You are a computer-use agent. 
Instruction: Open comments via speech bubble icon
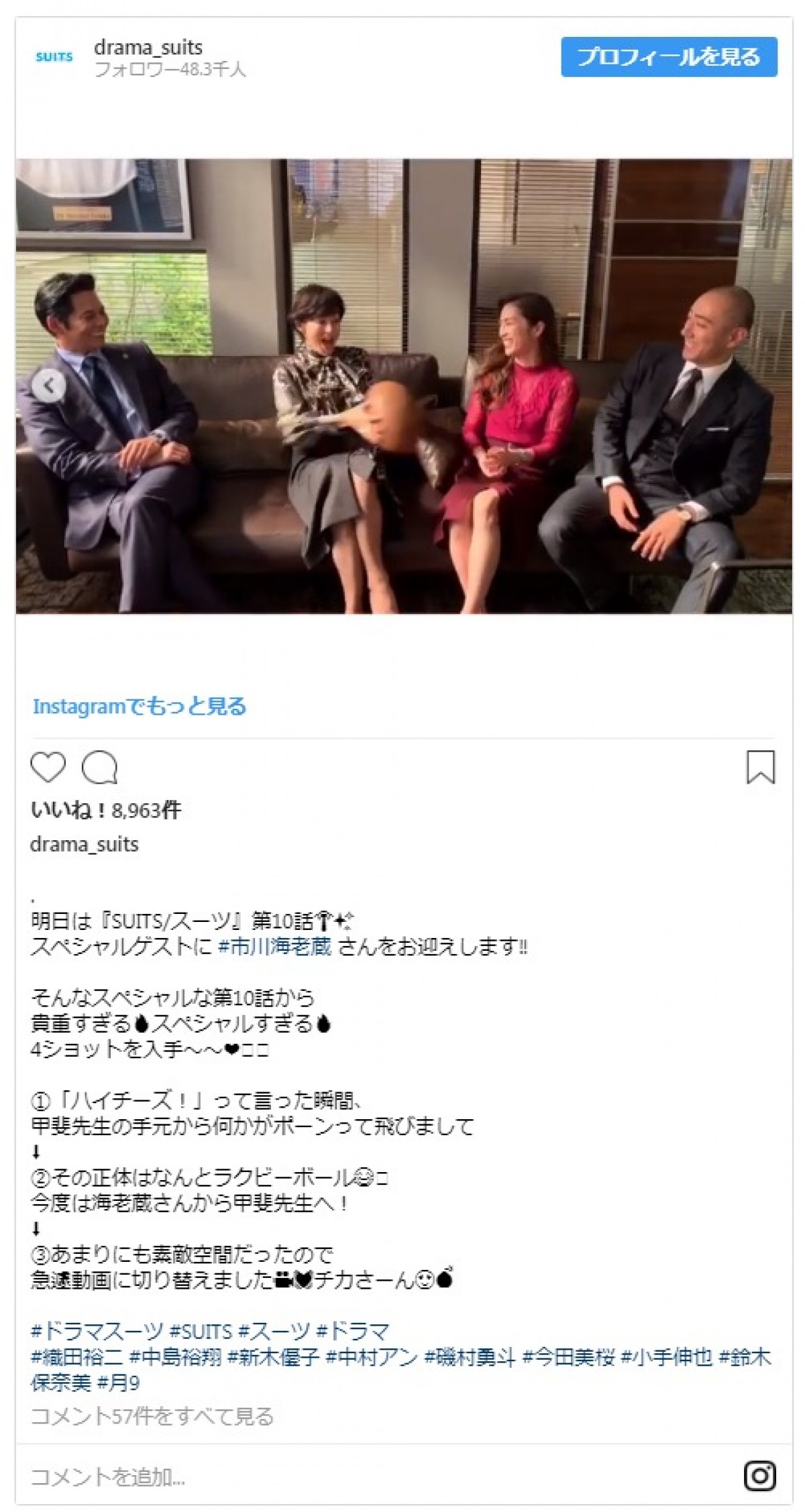(x=100, y=768)
